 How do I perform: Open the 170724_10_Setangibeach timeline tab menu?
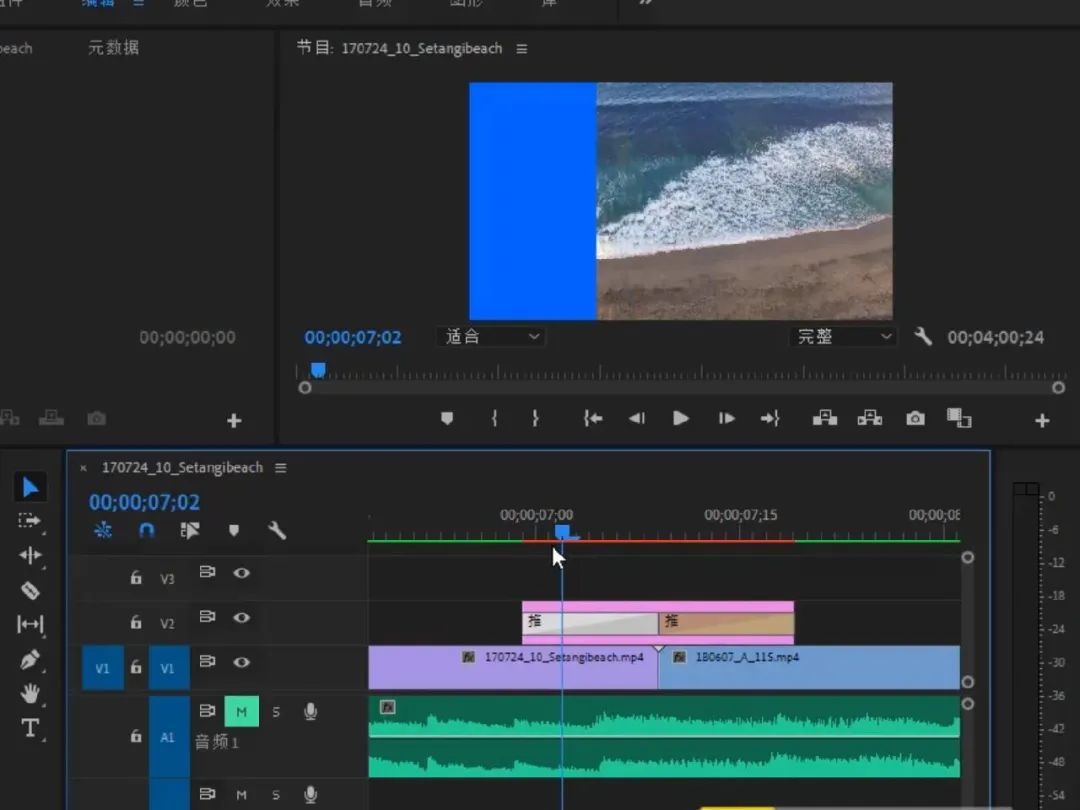tap(281, 468)
